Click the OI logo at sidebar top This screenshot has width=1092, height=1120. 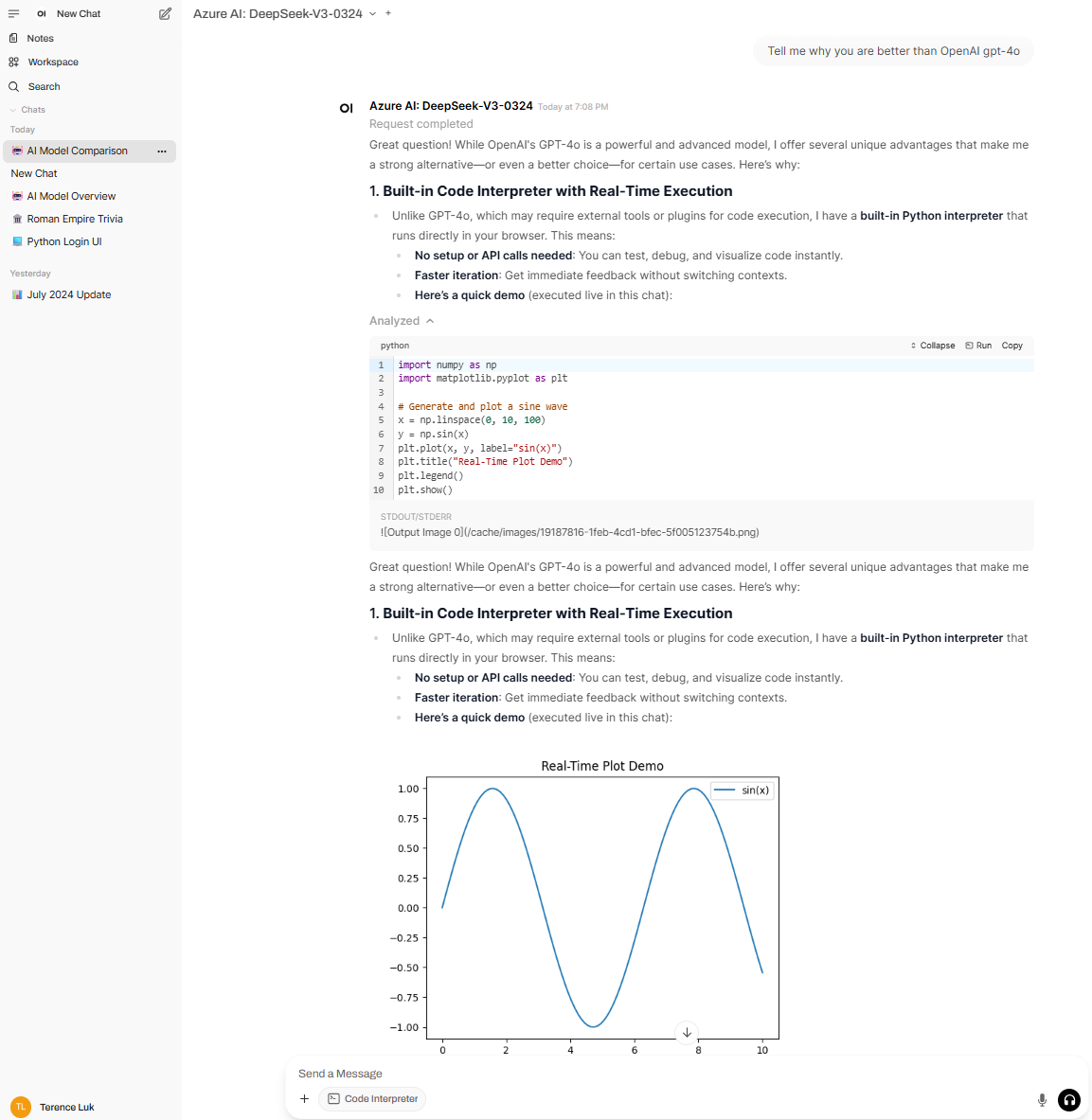pyautogui.click(x=42, y=13)
